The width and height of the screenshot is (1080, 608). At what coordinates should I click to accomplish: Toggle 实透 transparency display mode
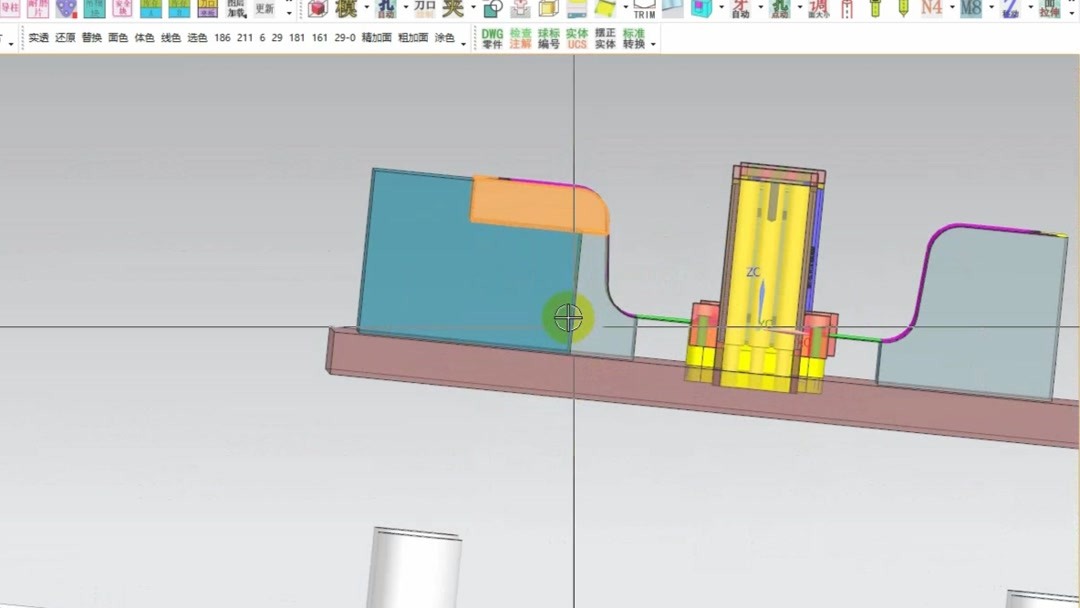(38, 40)
